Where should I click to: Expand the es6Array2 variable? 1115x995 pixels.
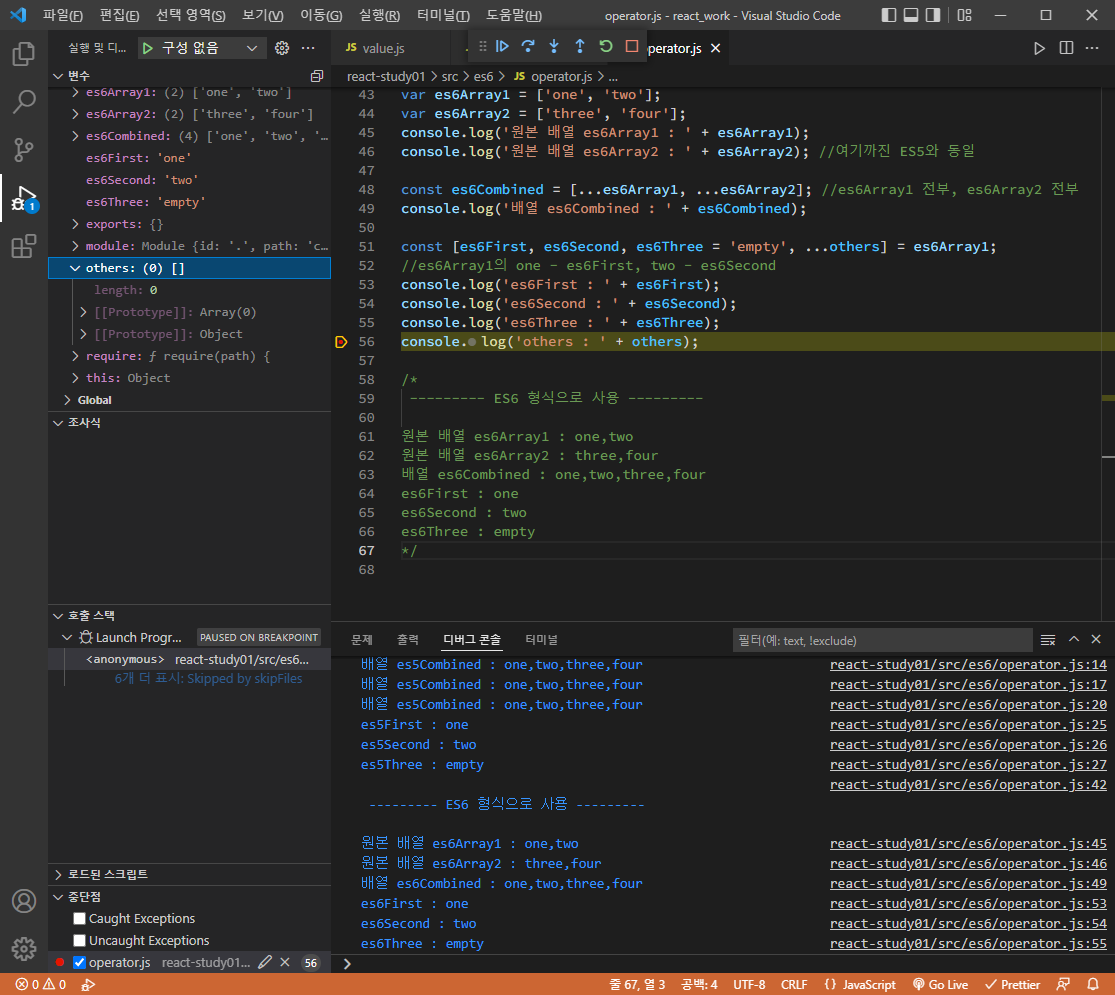point(75,114)
